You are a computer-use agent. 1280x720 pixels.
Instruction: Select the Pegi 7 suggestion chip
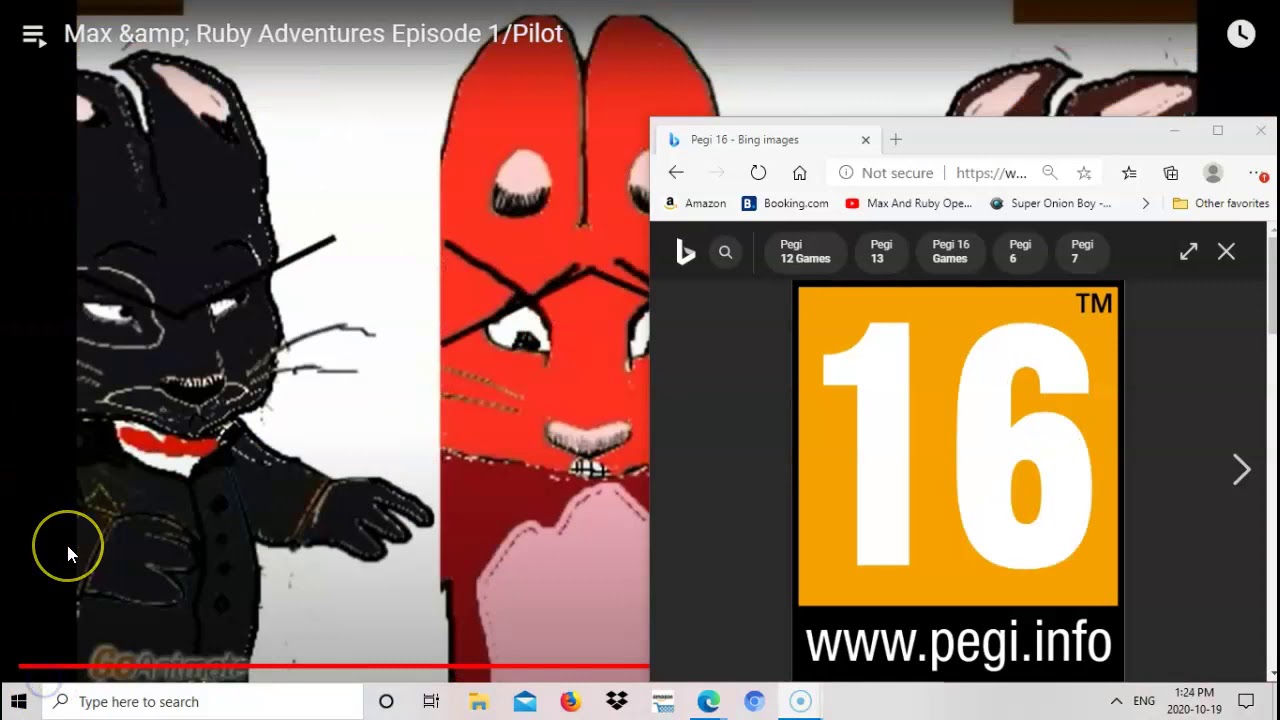click(x=1082, y=251)
